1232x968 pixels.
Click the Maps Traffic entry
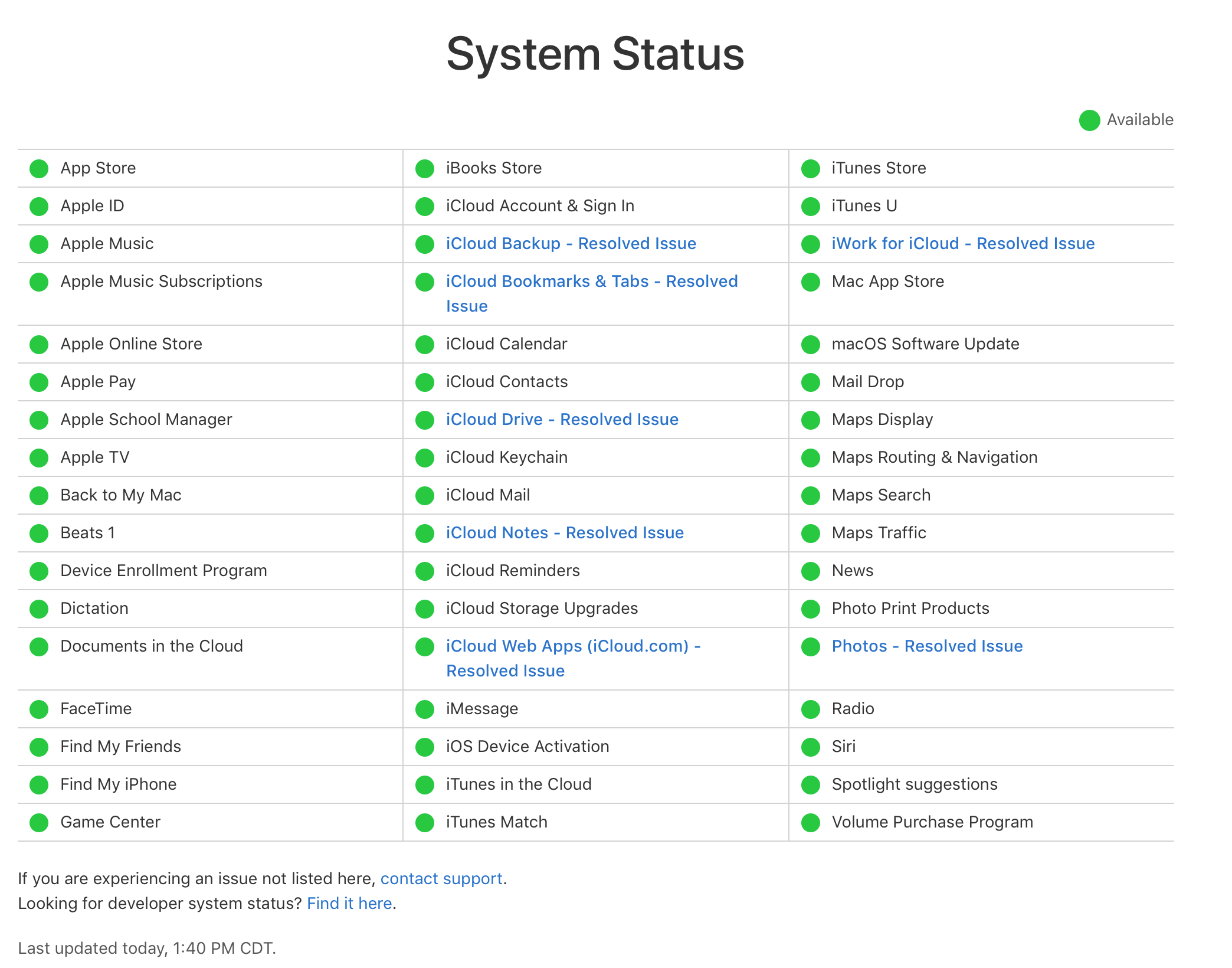click(x=879, y=533)
